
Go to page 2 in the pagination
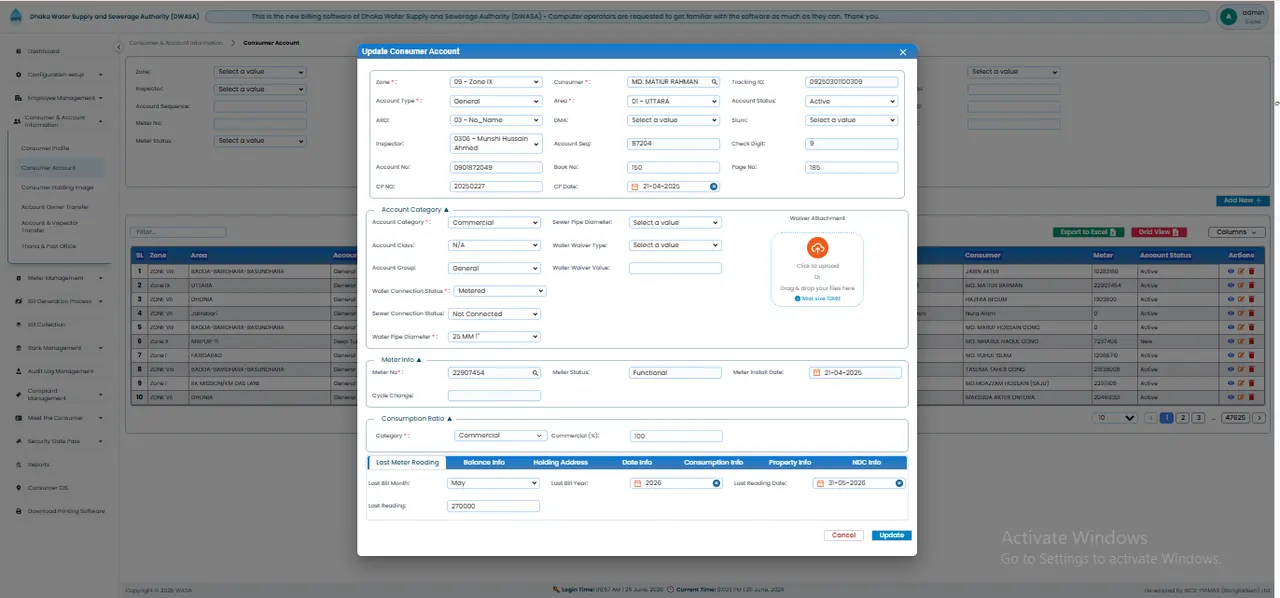[1182, 418]
